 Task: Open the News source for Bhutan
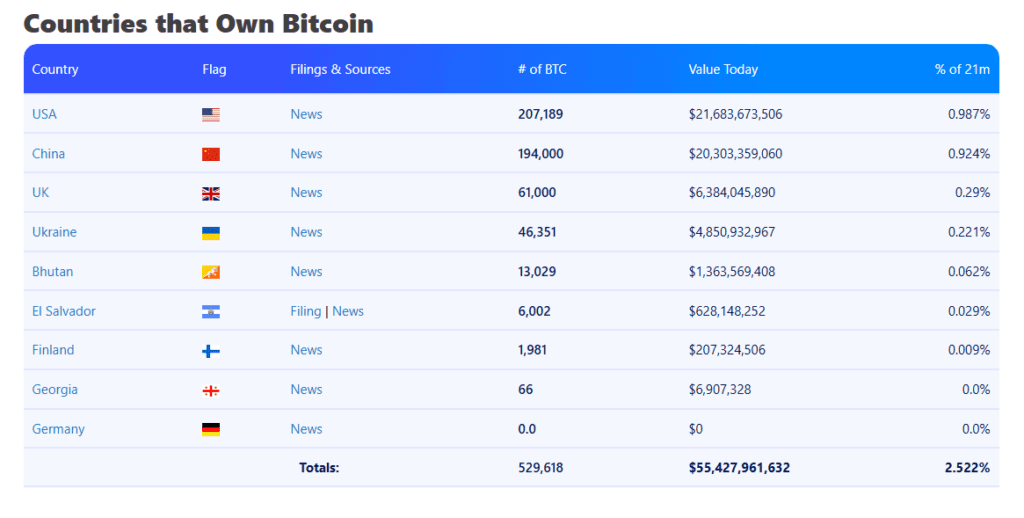[x=306, y=272]
